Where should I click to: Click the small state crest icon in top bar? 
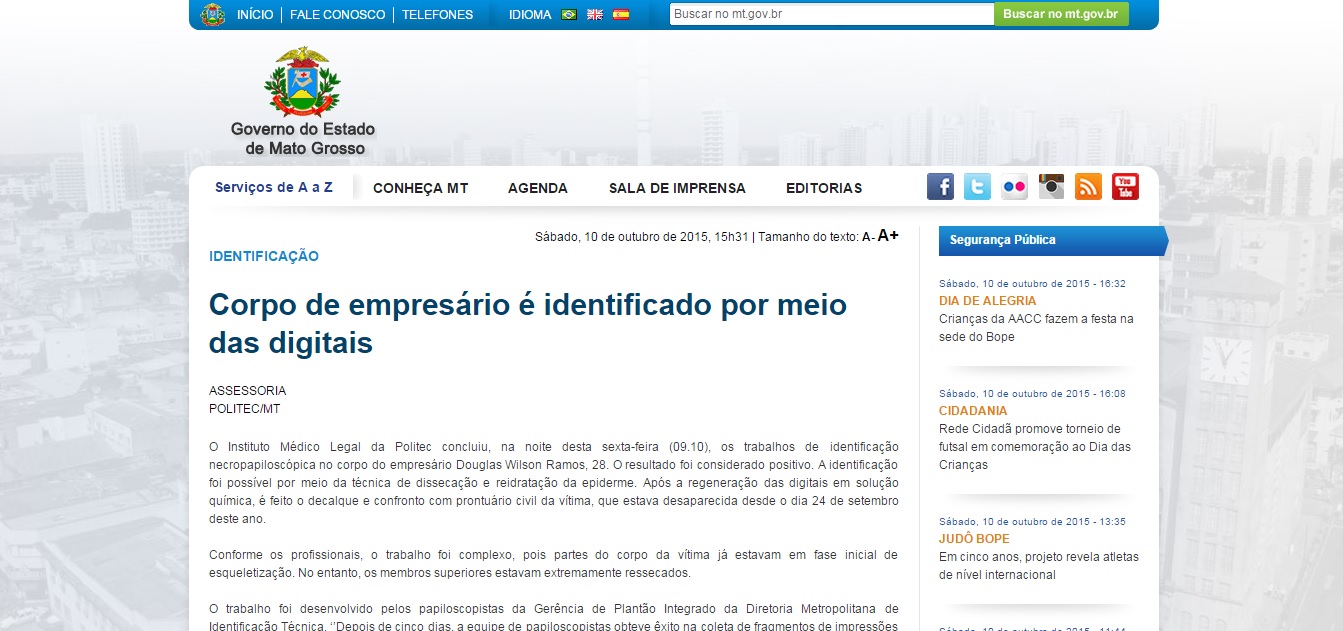(212, 15)
